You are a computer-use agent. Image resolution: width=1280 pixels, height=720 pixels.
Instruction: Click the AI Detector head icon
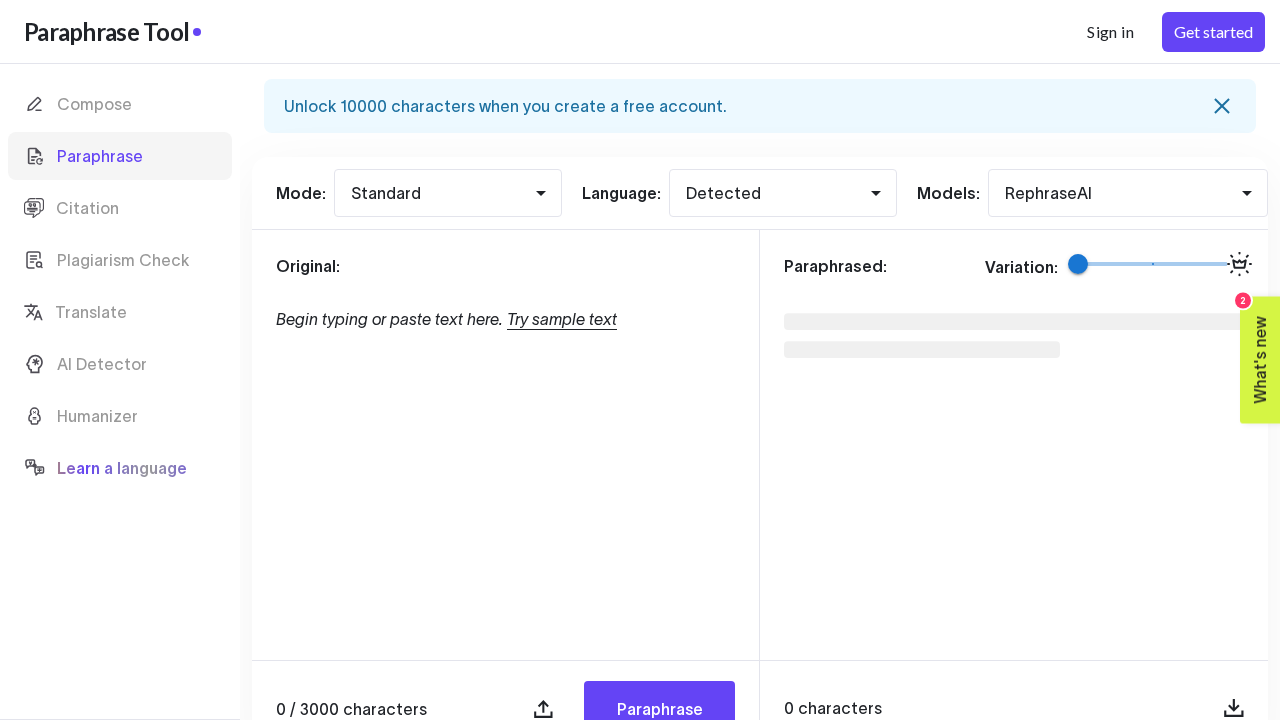pos(34,364)
